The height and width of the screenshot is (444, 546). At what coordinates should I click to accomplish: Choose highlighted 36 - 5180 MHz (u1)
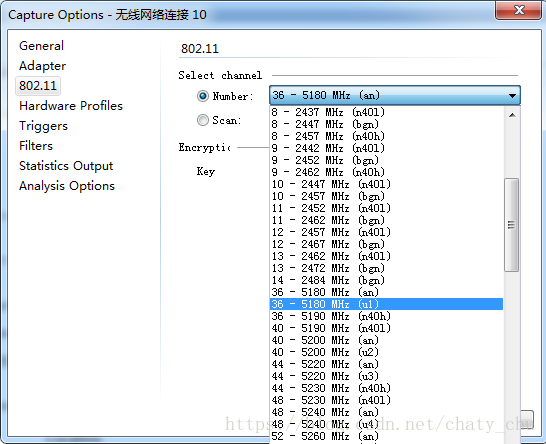(x=387, y=304)
